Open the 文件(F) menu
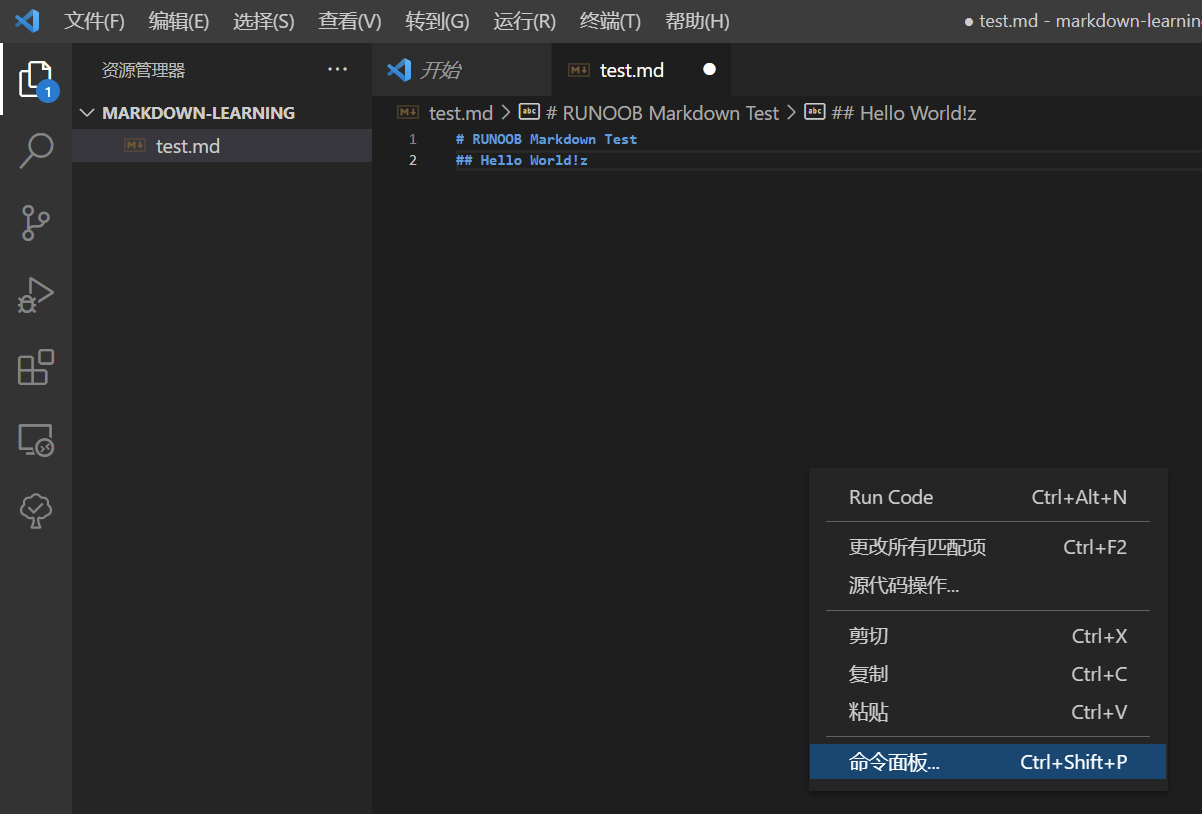This screenshot has height=814, width=1202. (95, 21)
